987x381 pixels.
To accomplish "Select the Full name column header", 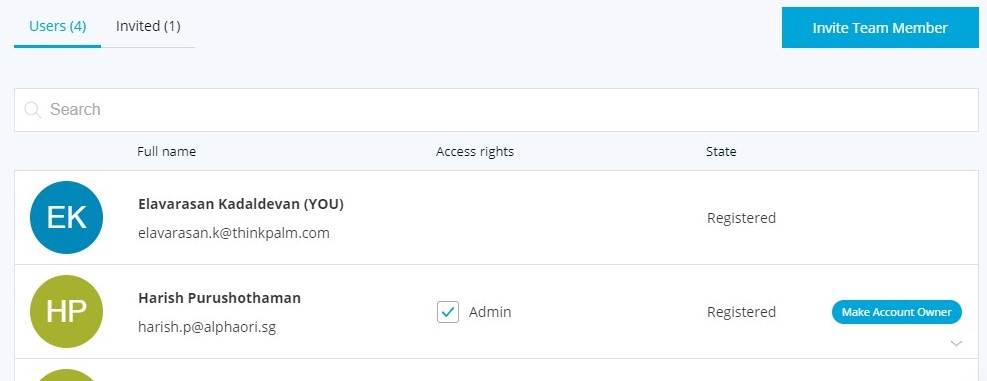I will (x=166, y=151).
